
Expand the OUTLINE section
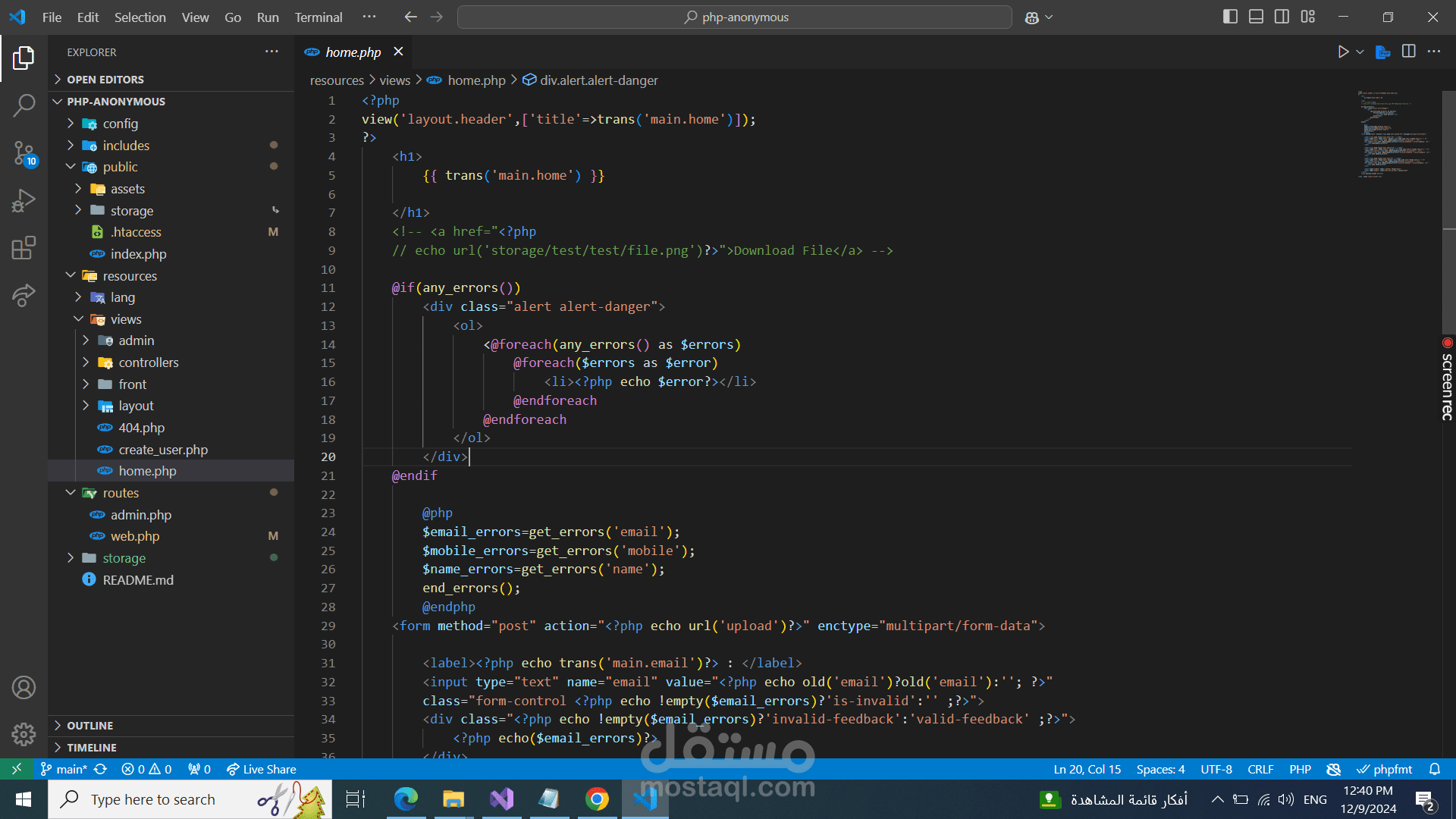[89, 726]
